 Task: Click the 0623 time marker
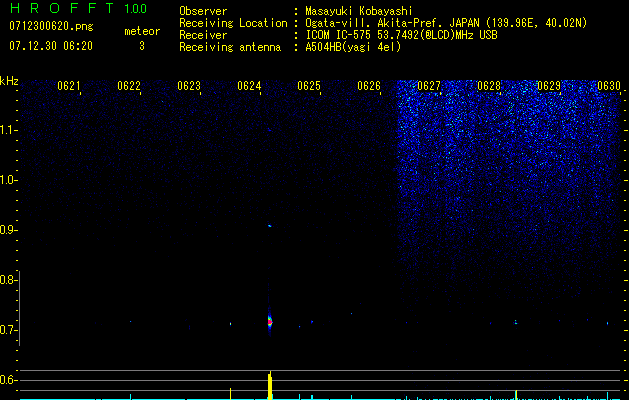[189, 86]
